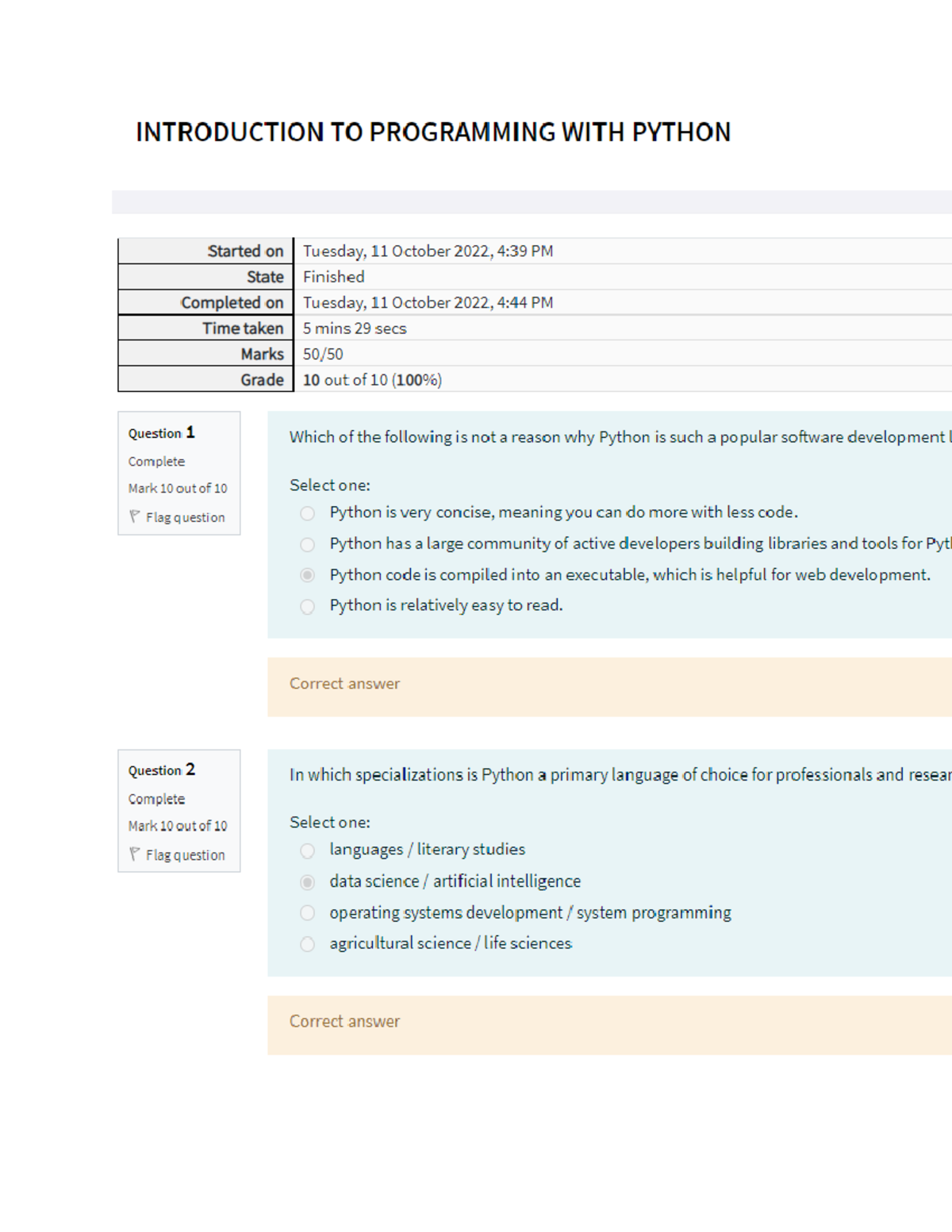Click 'Flag question' link text under Question 2
952x1232 pixels.
(x=185, y=855)
